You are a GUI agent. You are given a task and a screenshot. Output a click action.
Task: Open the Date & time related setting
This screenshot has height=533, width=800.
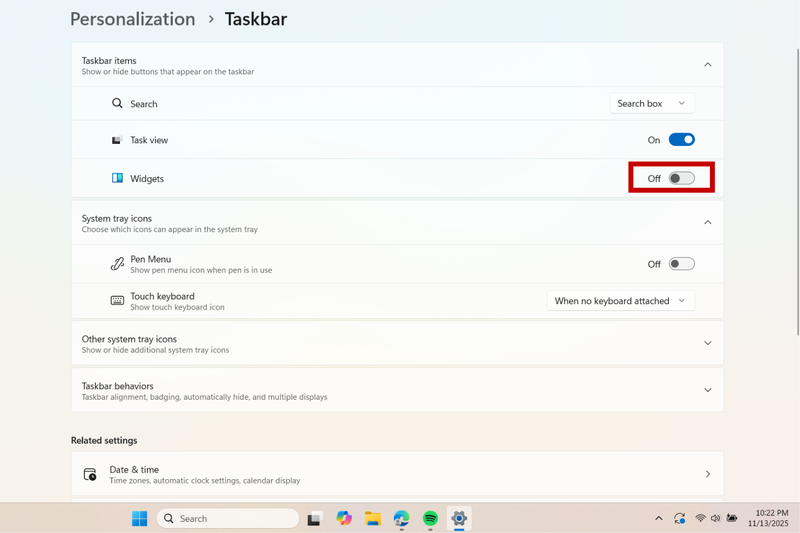click(x=397, y=473)
